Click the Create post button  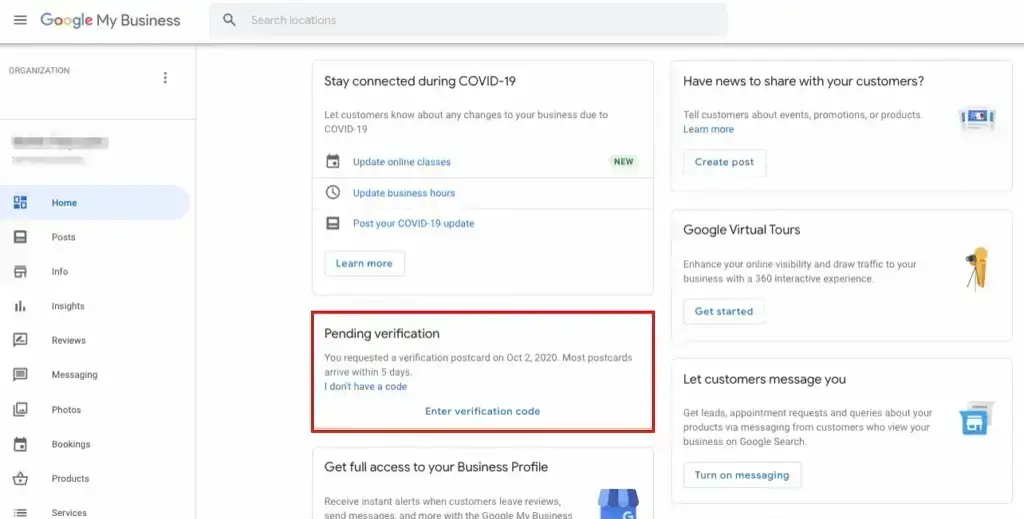click(724, 162)
